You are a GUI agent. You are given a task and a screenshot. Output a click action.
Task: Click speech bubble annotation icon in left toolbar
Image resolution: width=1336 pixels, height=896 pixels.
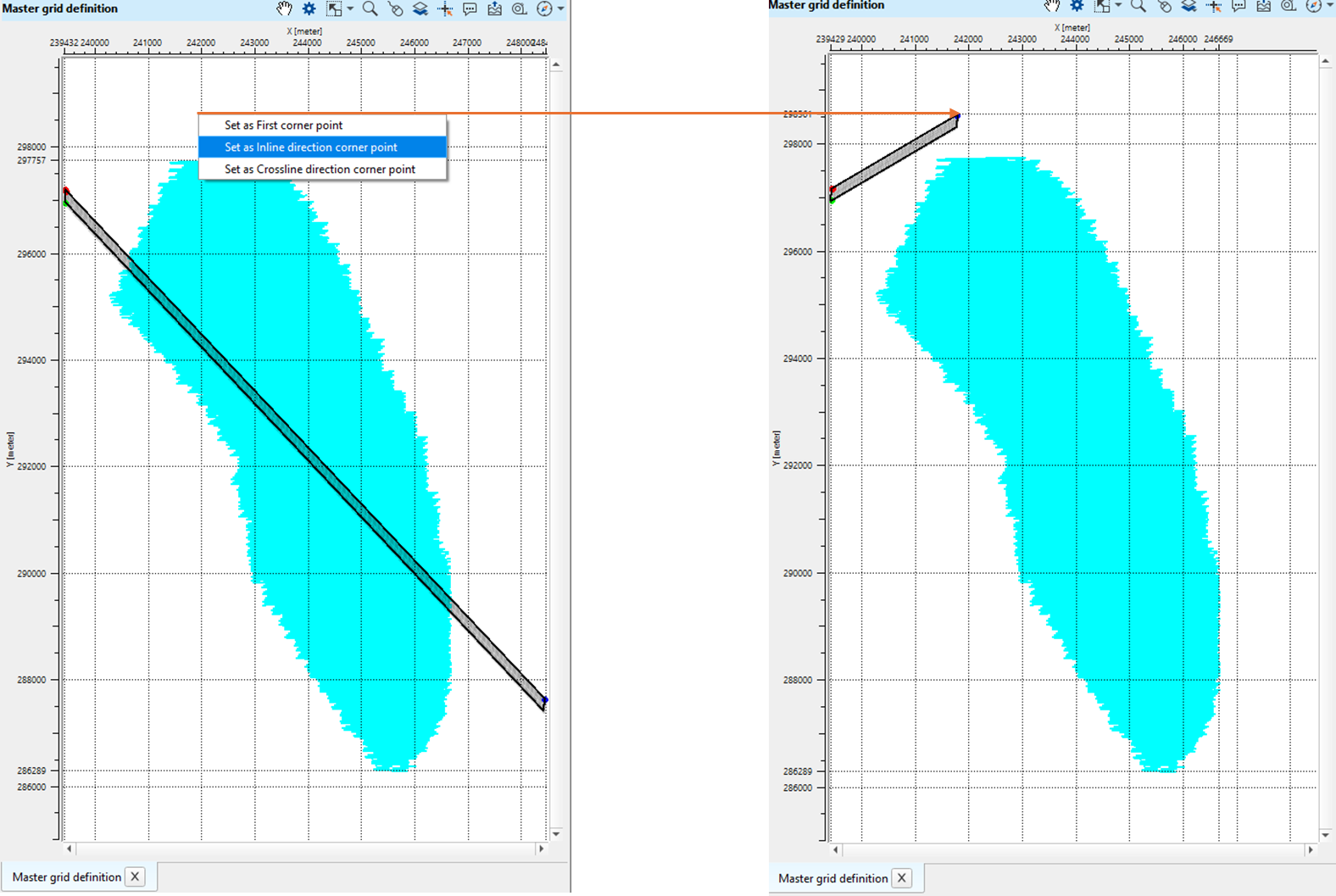(470, 8)
